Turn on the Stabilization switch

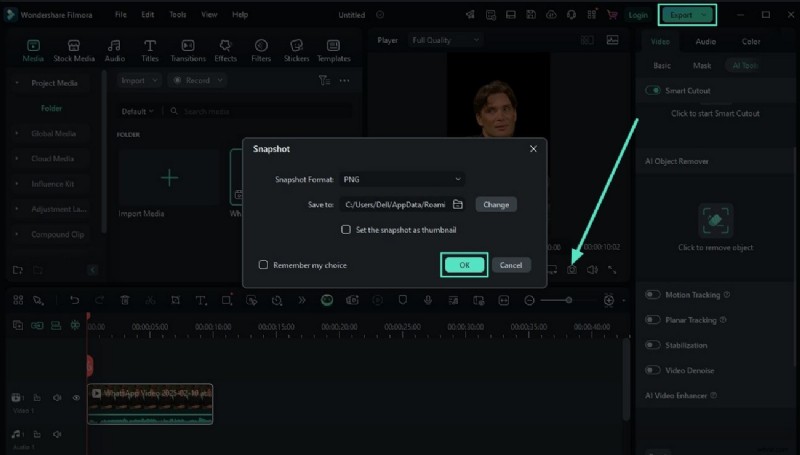(653, 345)
